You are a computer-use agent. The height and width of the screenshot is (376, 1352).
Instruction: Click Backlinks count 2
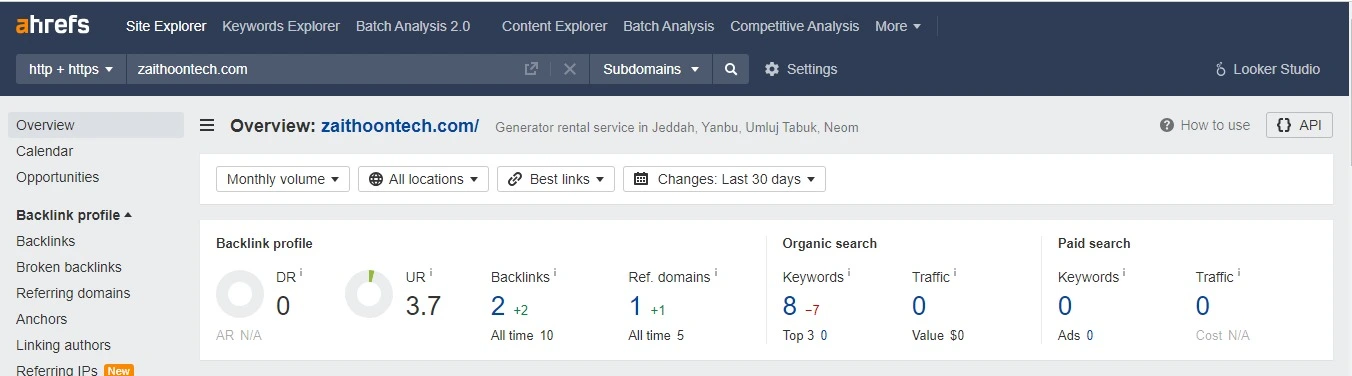click(x=498, y=305)
